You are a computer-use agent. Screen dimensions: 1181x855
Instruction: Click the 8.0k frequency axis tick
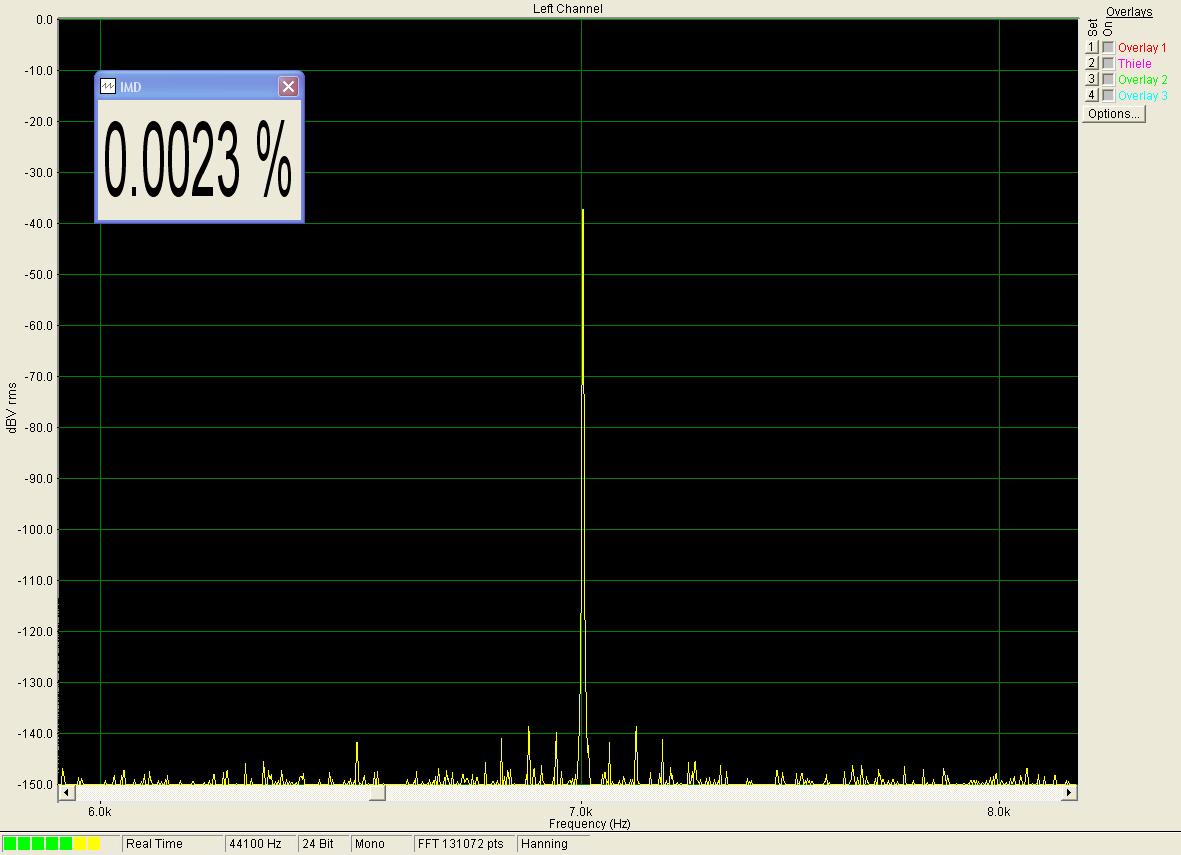(999, 811)
